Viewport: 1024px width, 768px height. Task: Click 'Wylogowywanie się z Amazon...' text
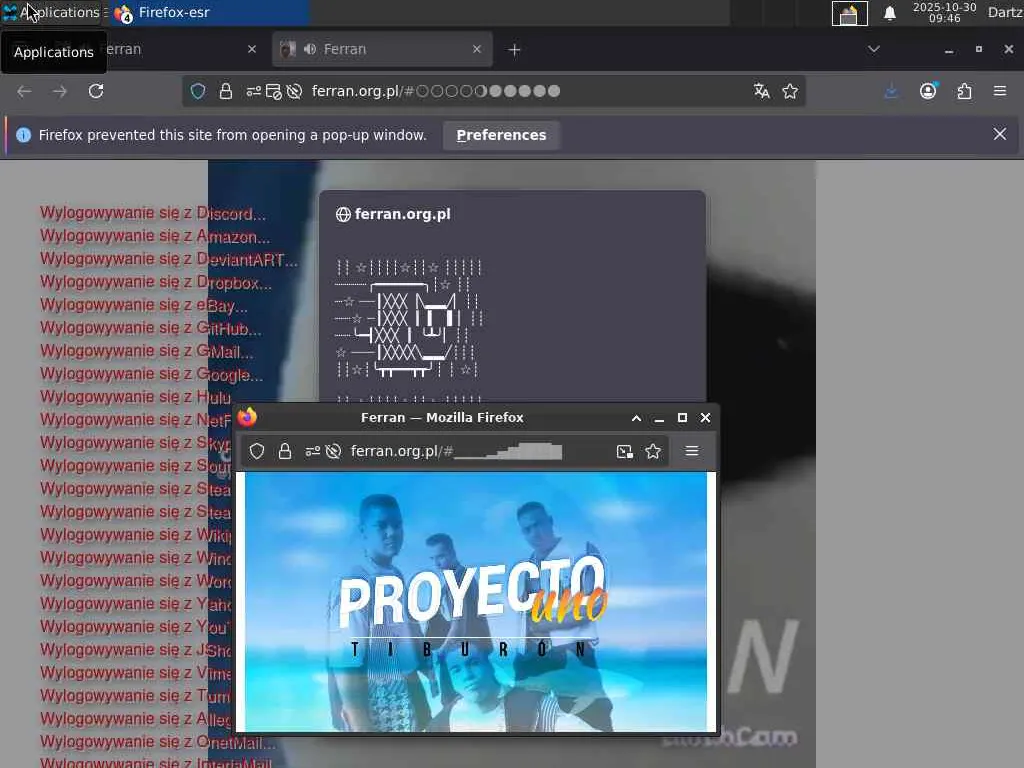[x=155, y=236]
